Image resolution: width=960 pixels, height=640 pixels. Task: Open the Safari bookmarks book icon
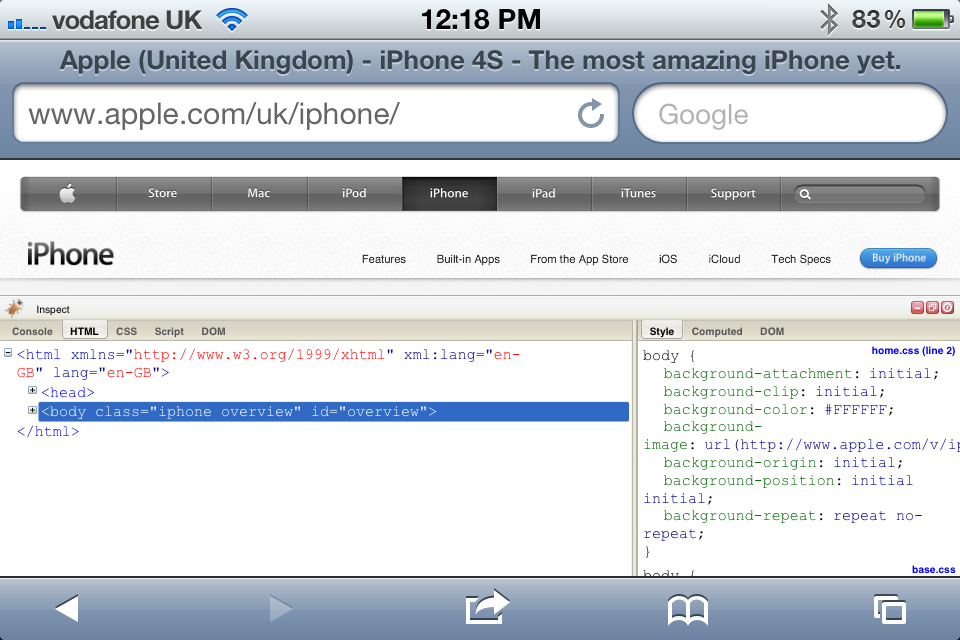point(688,608)
